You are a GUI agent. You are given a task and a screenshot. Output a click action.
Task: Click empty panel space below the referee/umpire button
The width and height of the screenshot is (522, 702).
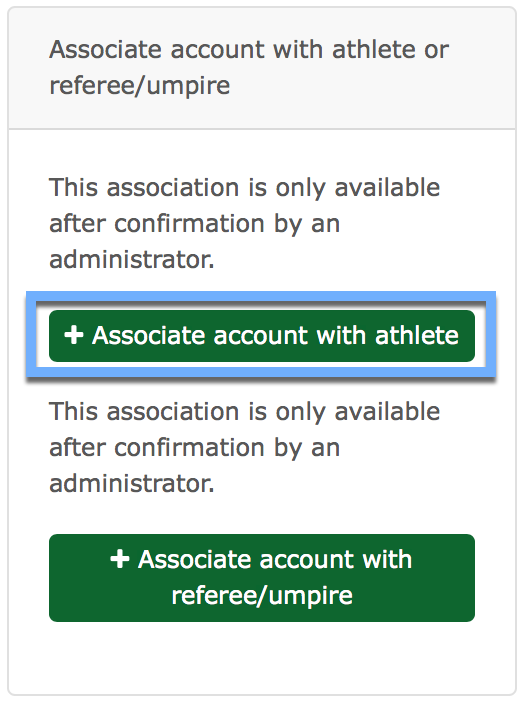[x=262, y=657]
